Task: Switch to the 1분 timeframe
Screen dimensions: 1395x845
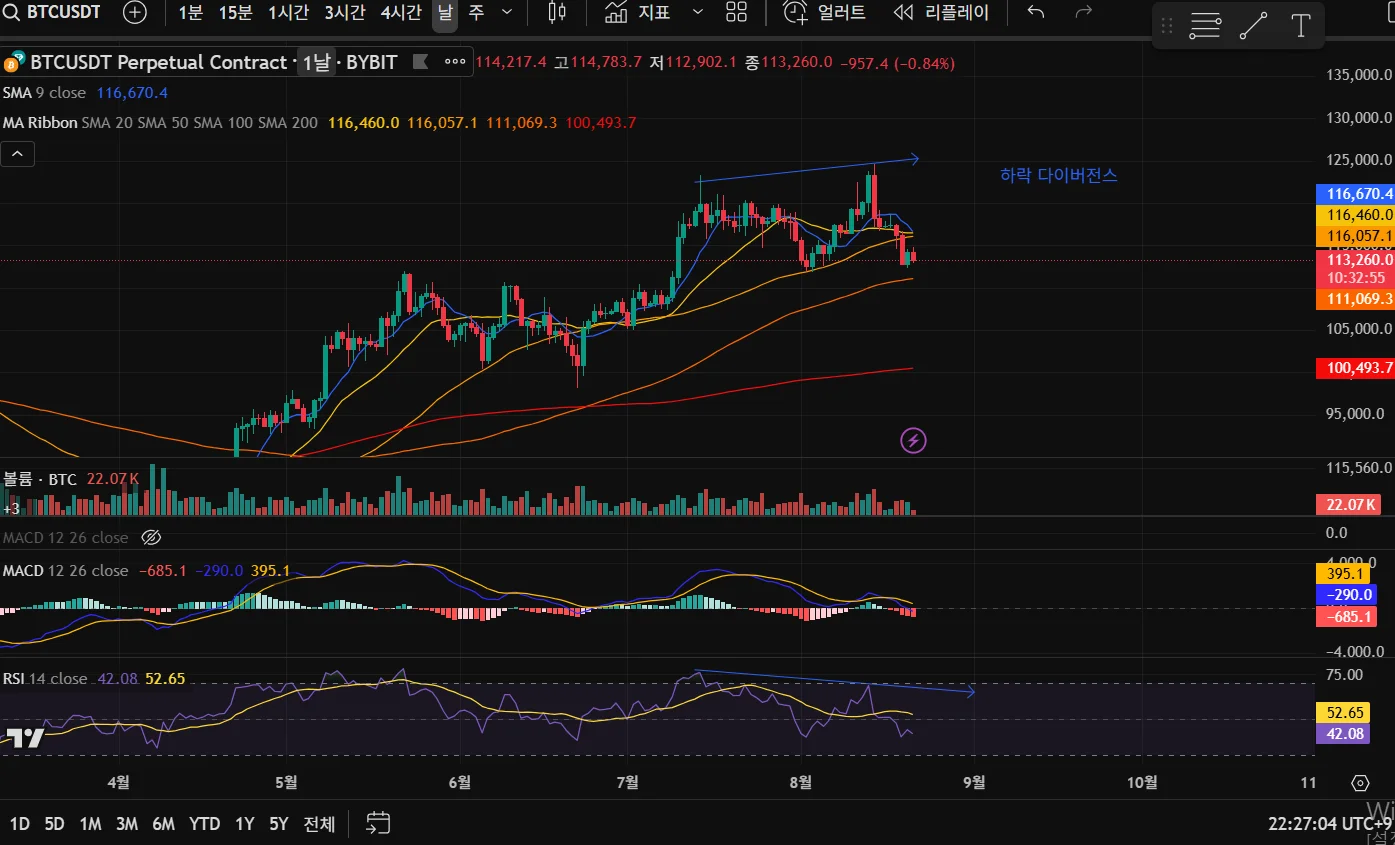Action: coord(190,13)
